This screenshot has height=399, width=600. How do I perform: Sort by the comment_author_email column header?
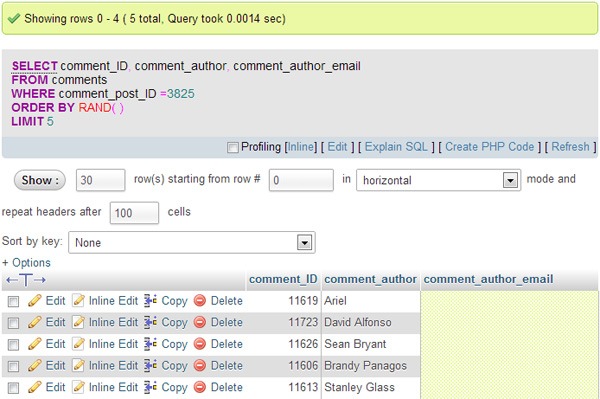click(488, 279)
